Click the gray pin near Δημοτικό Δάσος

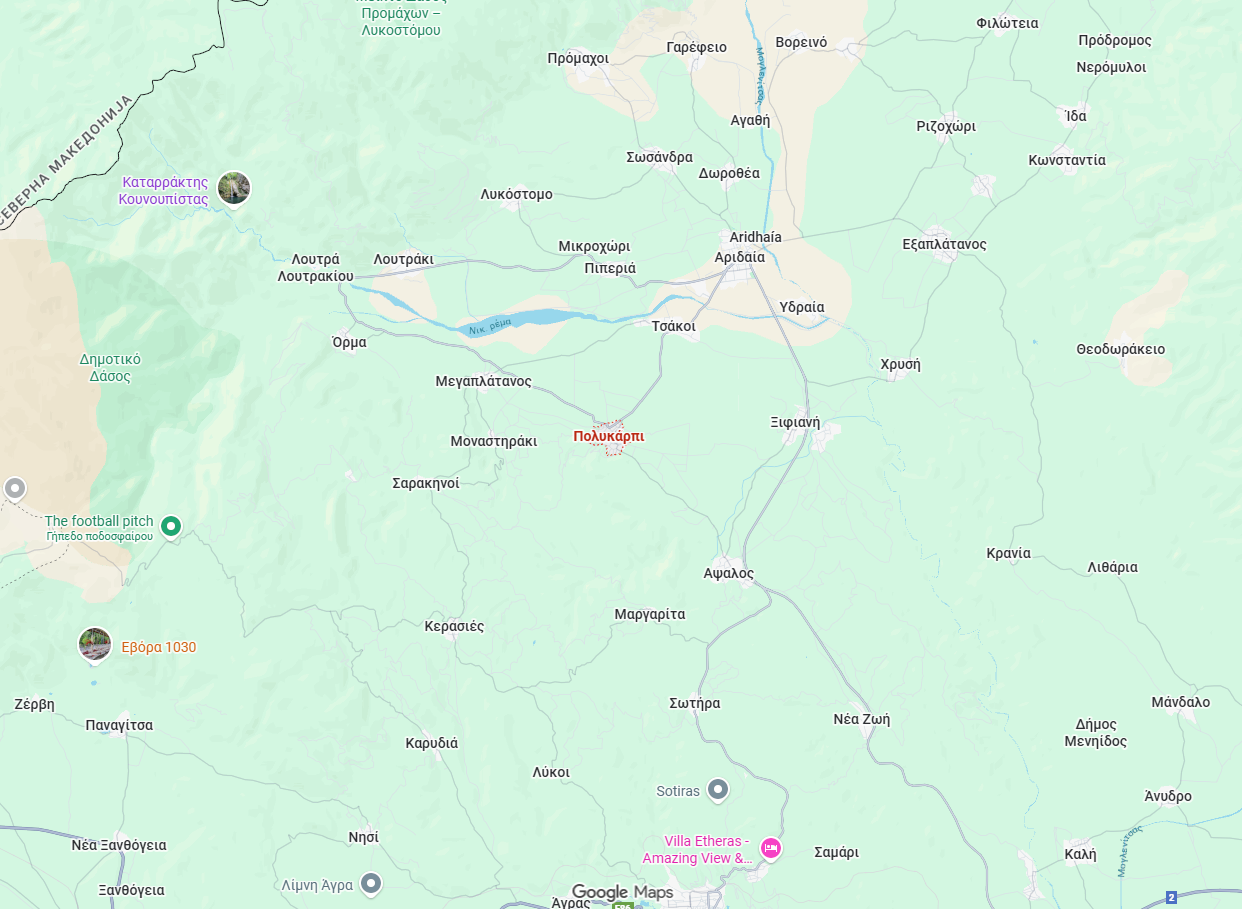[14, 489]
